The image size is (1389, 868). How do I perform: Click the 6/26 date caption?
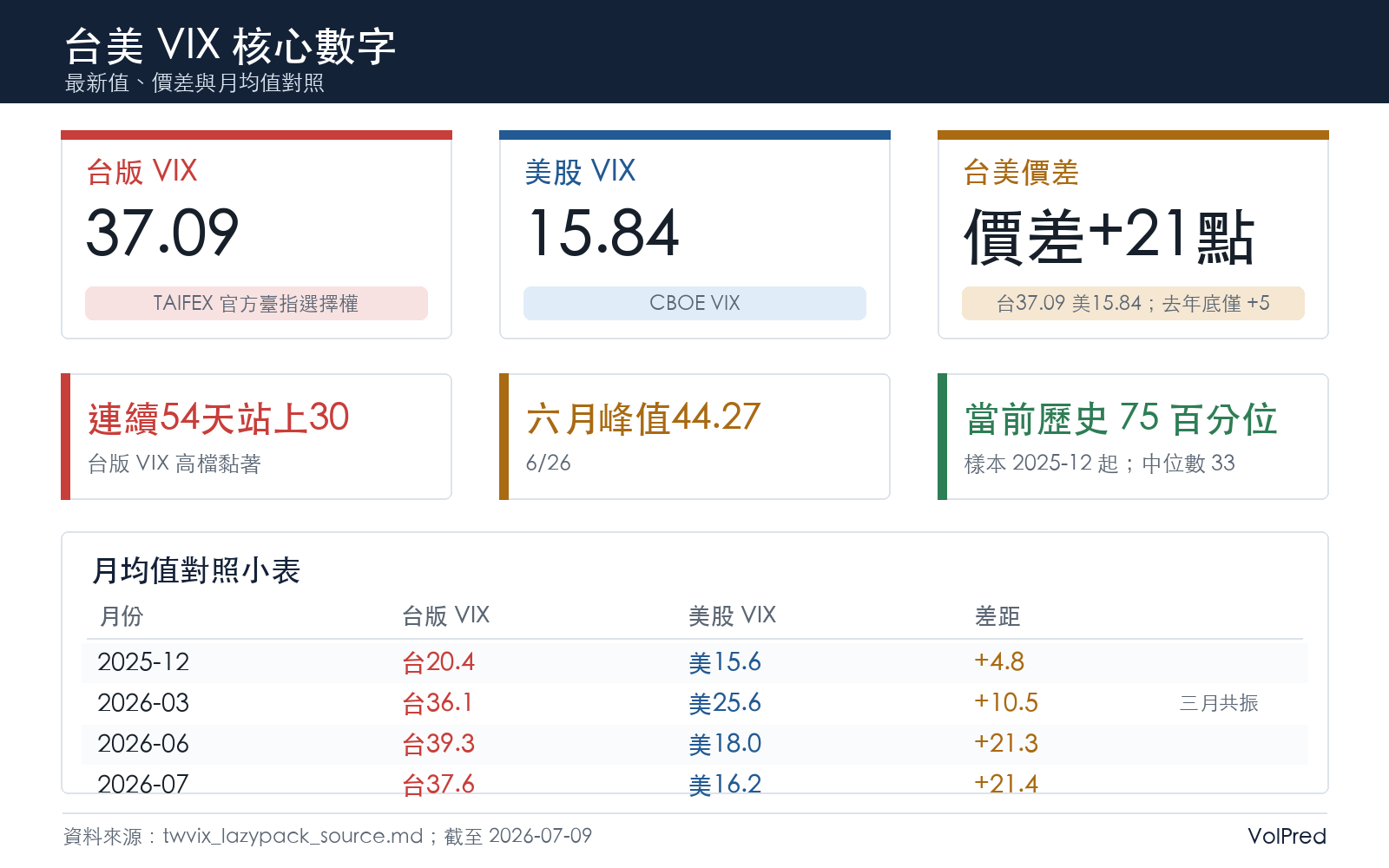coord(549,463)
